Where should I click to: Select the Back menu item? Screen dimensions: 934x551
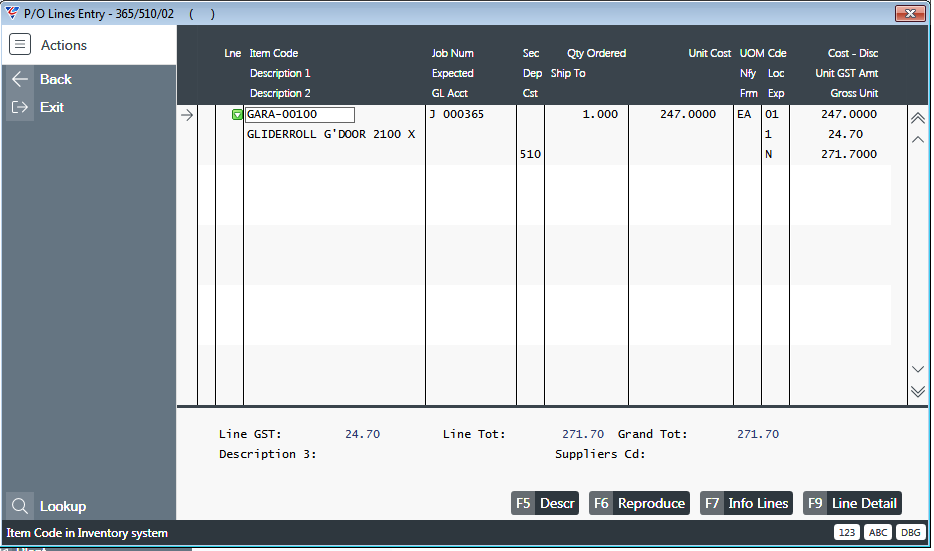[x=55, y=79]
